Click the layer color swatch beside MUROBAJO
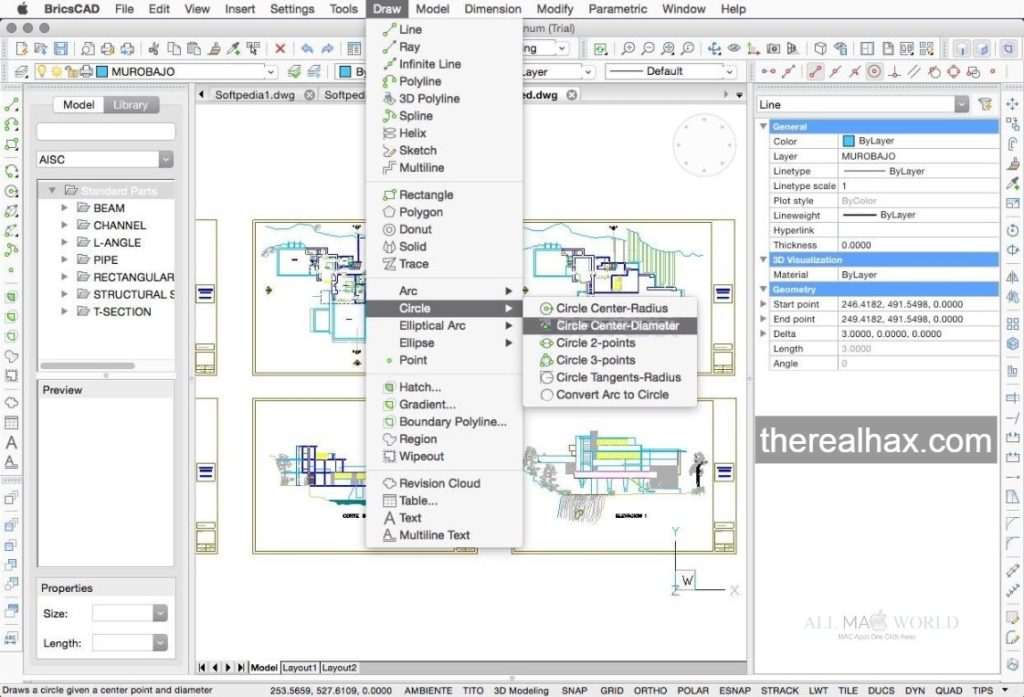Screen dimensions: 1024x697 [102, 71]
